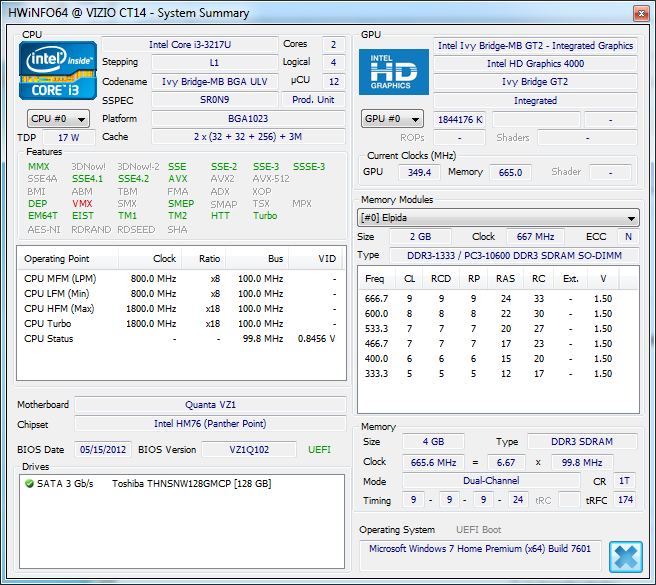The width and height of the screenshot is (656, 585).
Task: Click the 2 GB module size field
Action: (x=420, y=237)
